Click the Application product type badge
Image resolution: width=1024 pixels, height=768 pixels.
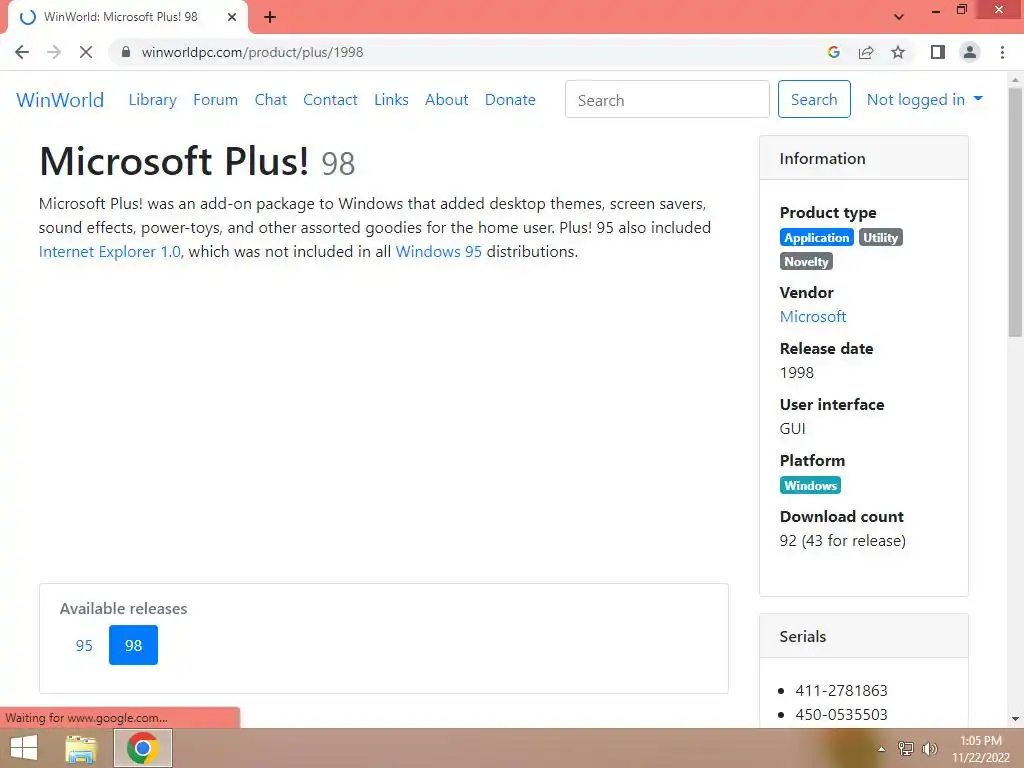tap(816, 238)
